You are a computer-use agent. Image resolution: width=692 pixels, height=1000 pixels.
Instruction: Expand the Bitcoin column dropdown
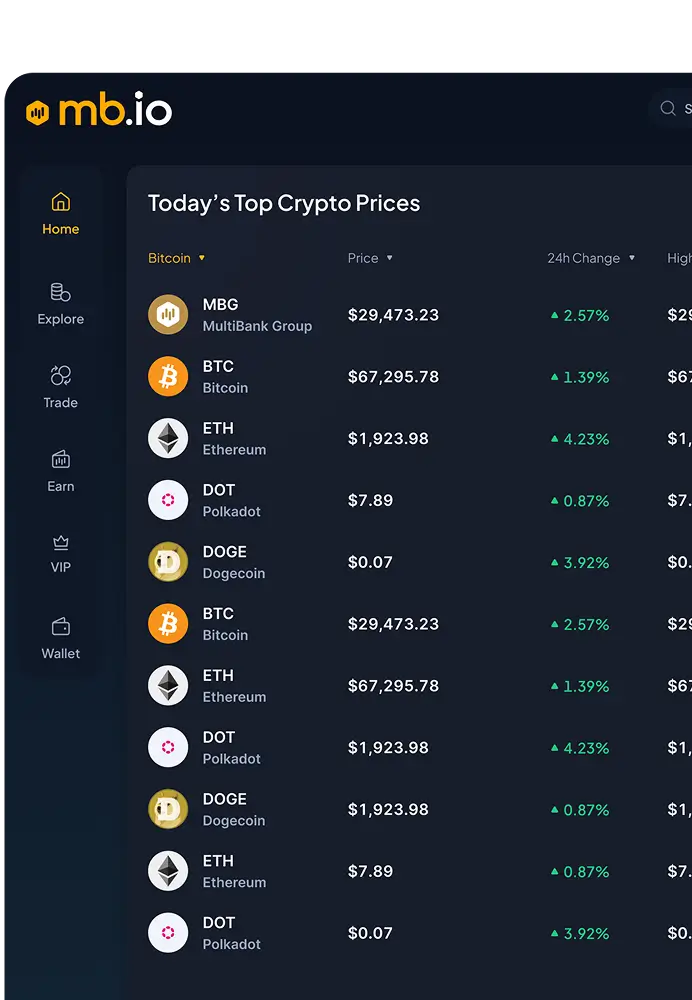202,258
